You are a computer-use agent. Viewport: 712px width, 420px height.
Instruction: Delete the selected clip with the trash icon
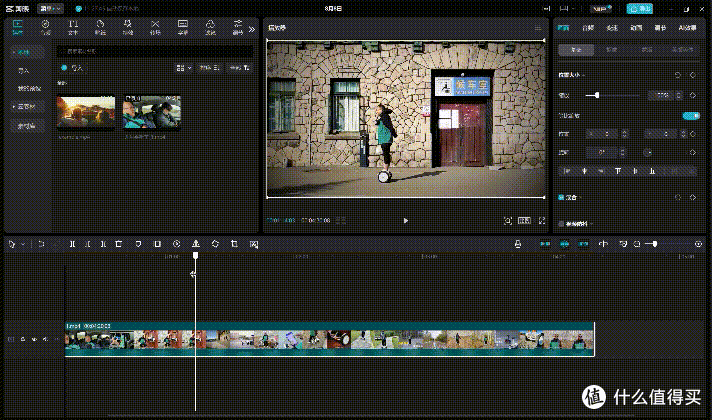pos(119,244)
